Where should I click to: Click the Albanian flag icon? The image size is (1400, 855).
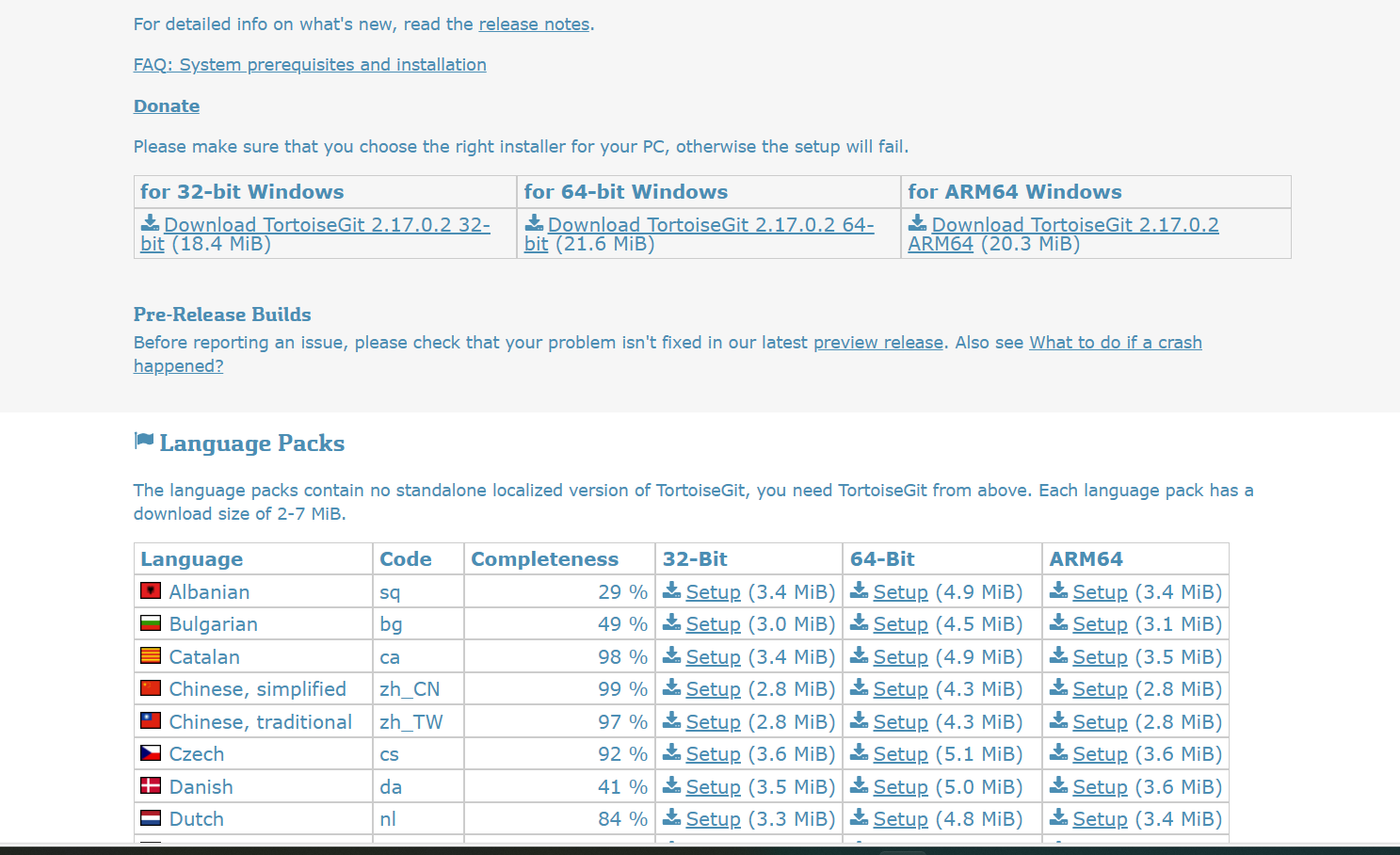click(x=151, y=591)
